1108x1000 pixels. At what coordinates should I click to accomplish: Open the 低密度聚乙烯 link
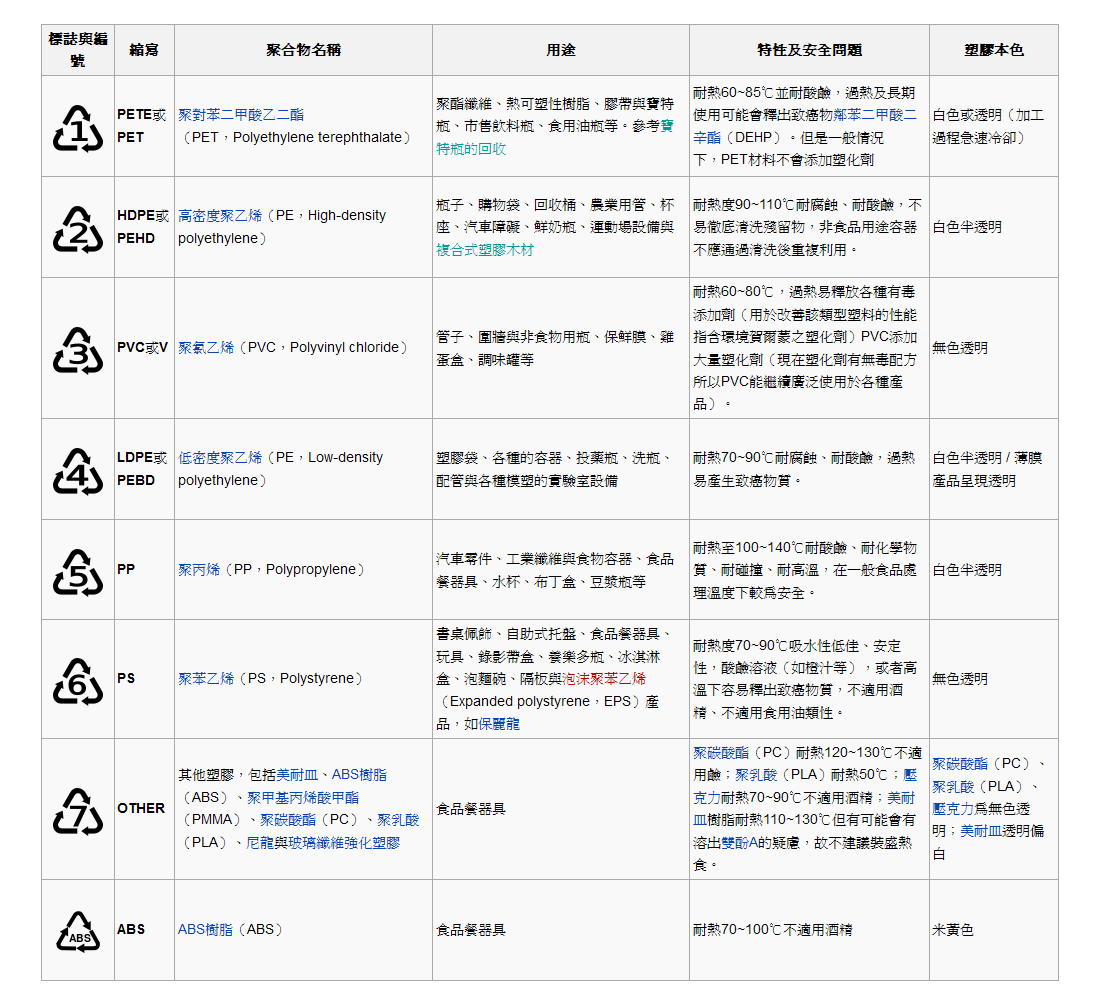click(x=220, y=458)
